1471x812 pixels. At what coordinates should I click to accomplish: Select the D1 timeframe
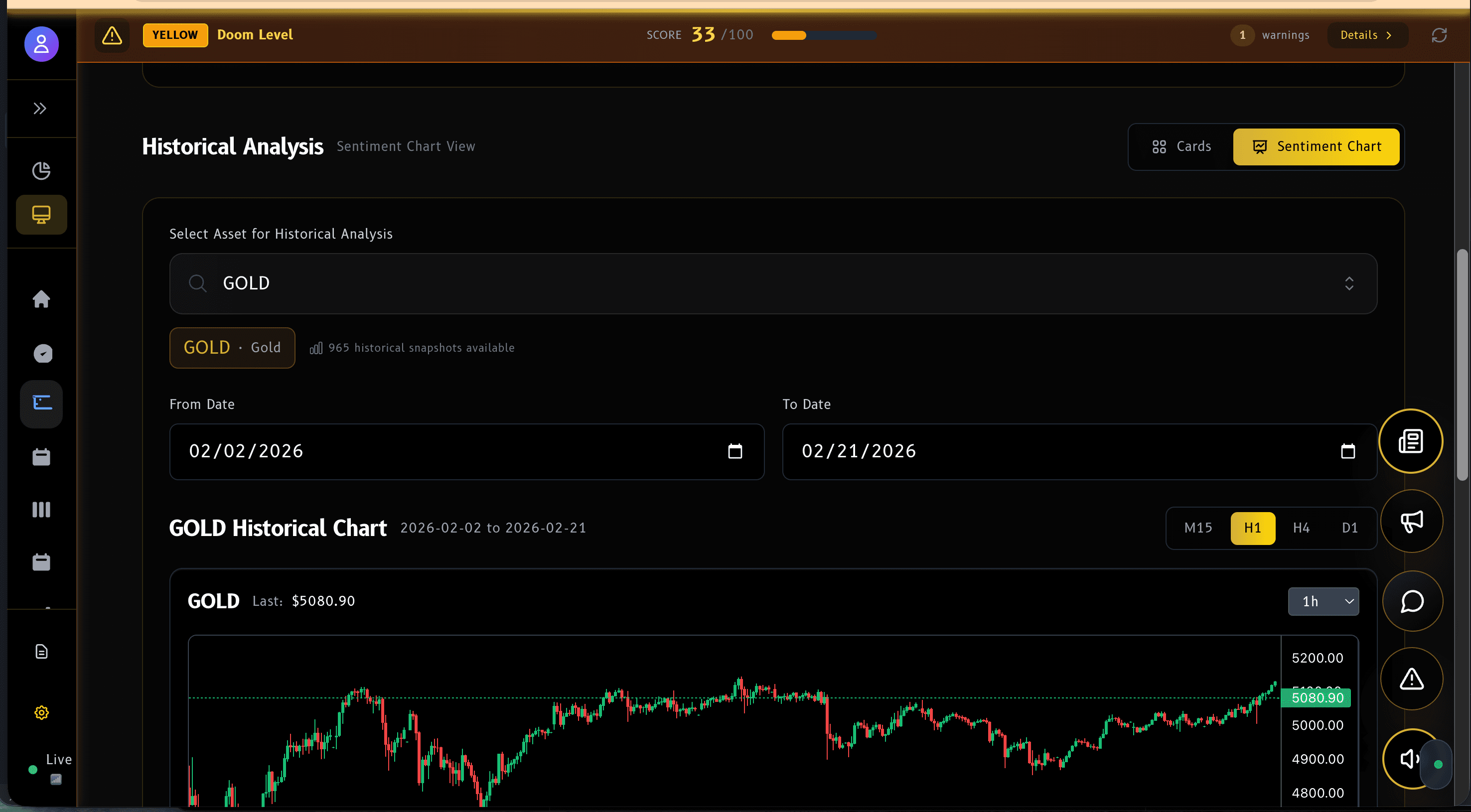1350,528
